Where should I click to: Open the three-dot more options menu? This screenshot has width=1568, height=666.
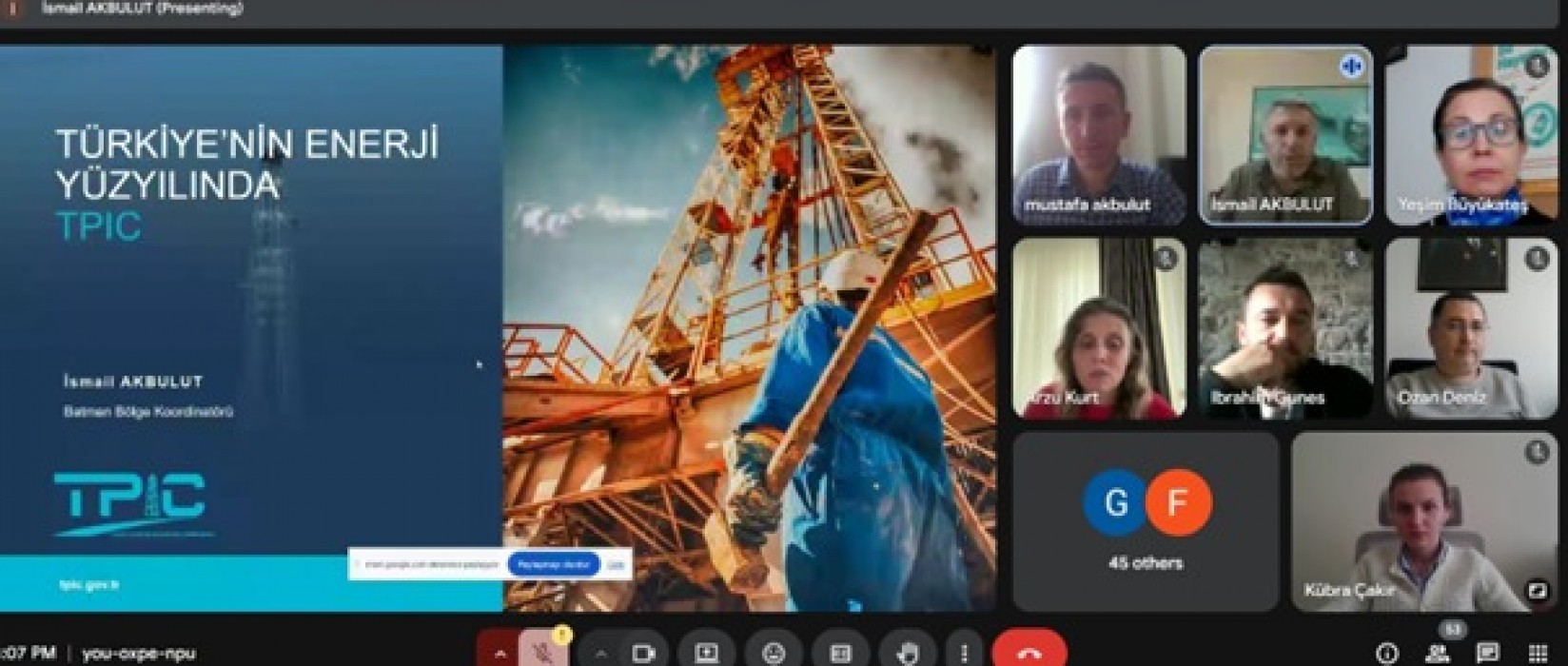(x=963, y=653)
